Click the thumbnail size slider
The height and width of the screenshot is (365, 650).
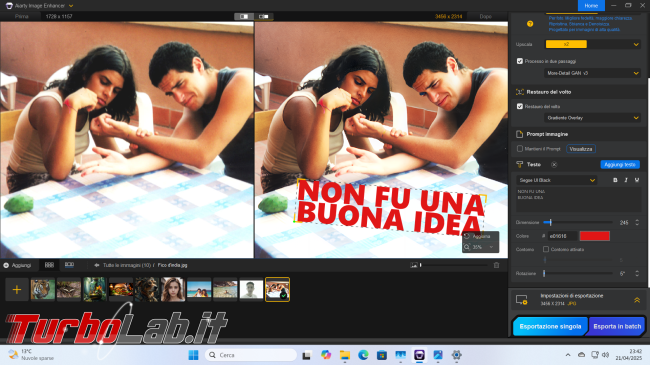[454, 265]
